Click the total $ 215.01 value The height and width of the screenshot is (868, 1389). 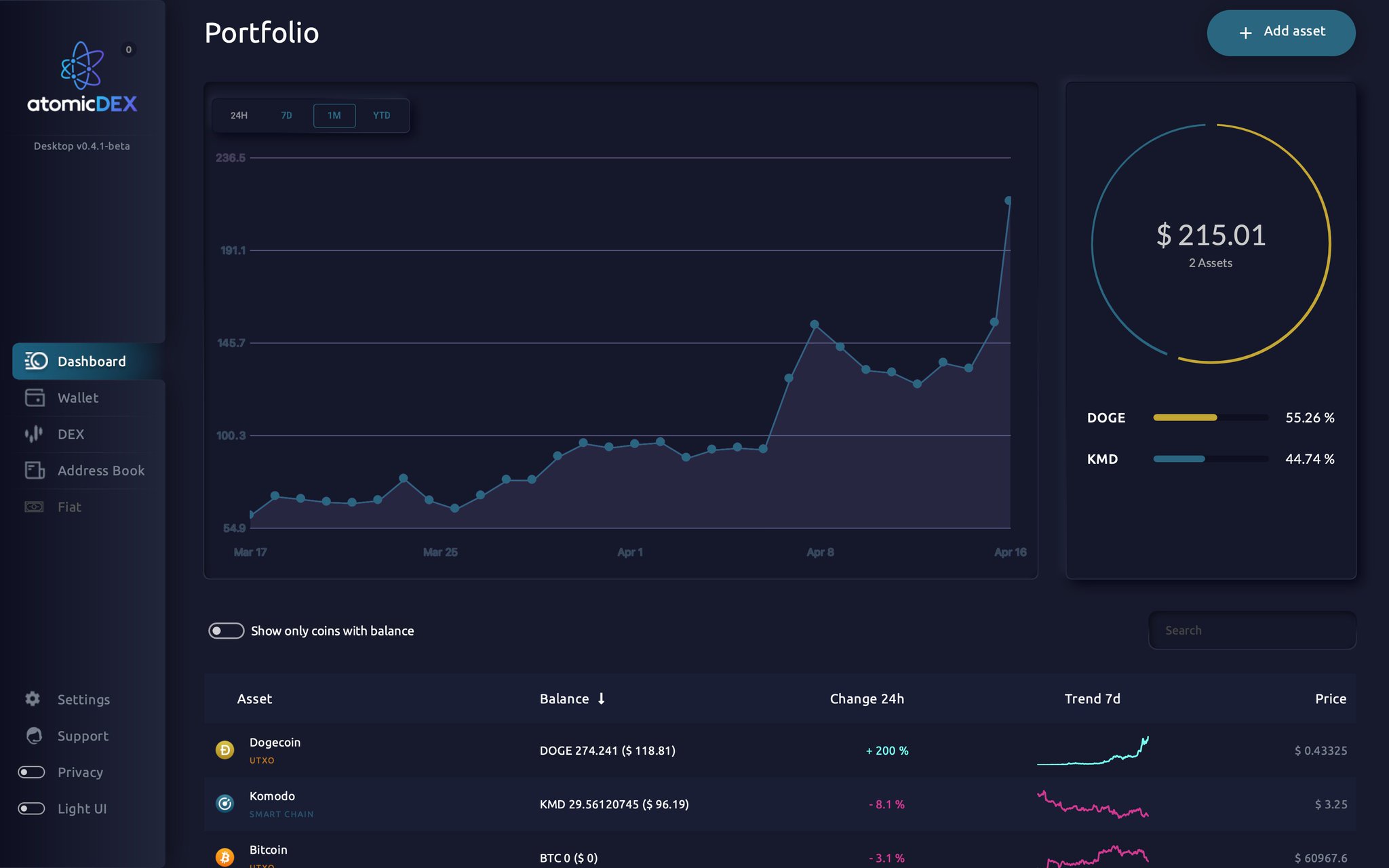[x=1211, y=235]
